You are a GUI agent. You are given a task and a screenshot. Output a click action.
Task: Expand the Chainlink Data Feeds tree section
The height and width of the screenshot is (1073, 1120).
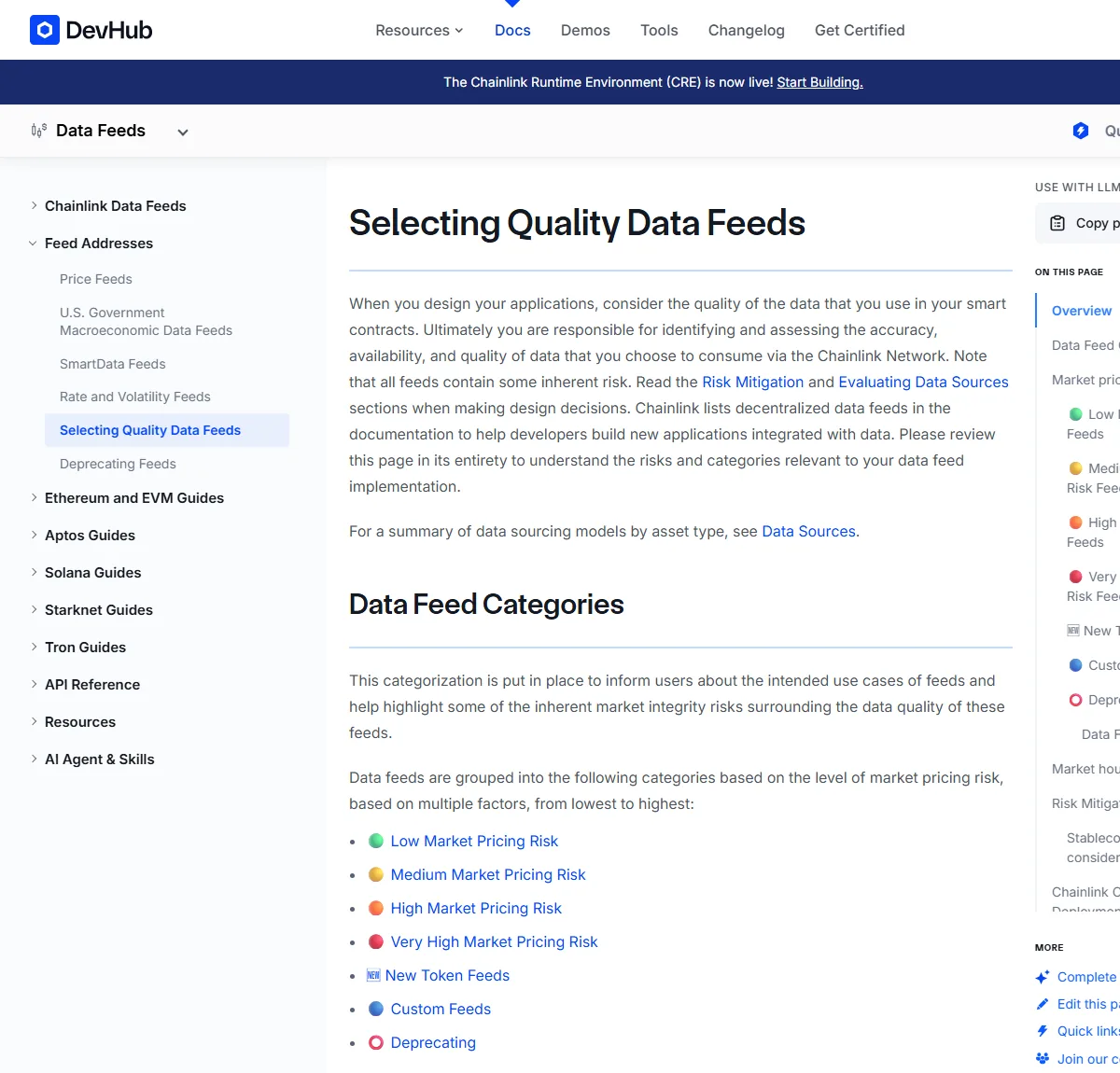click(35, 205)
